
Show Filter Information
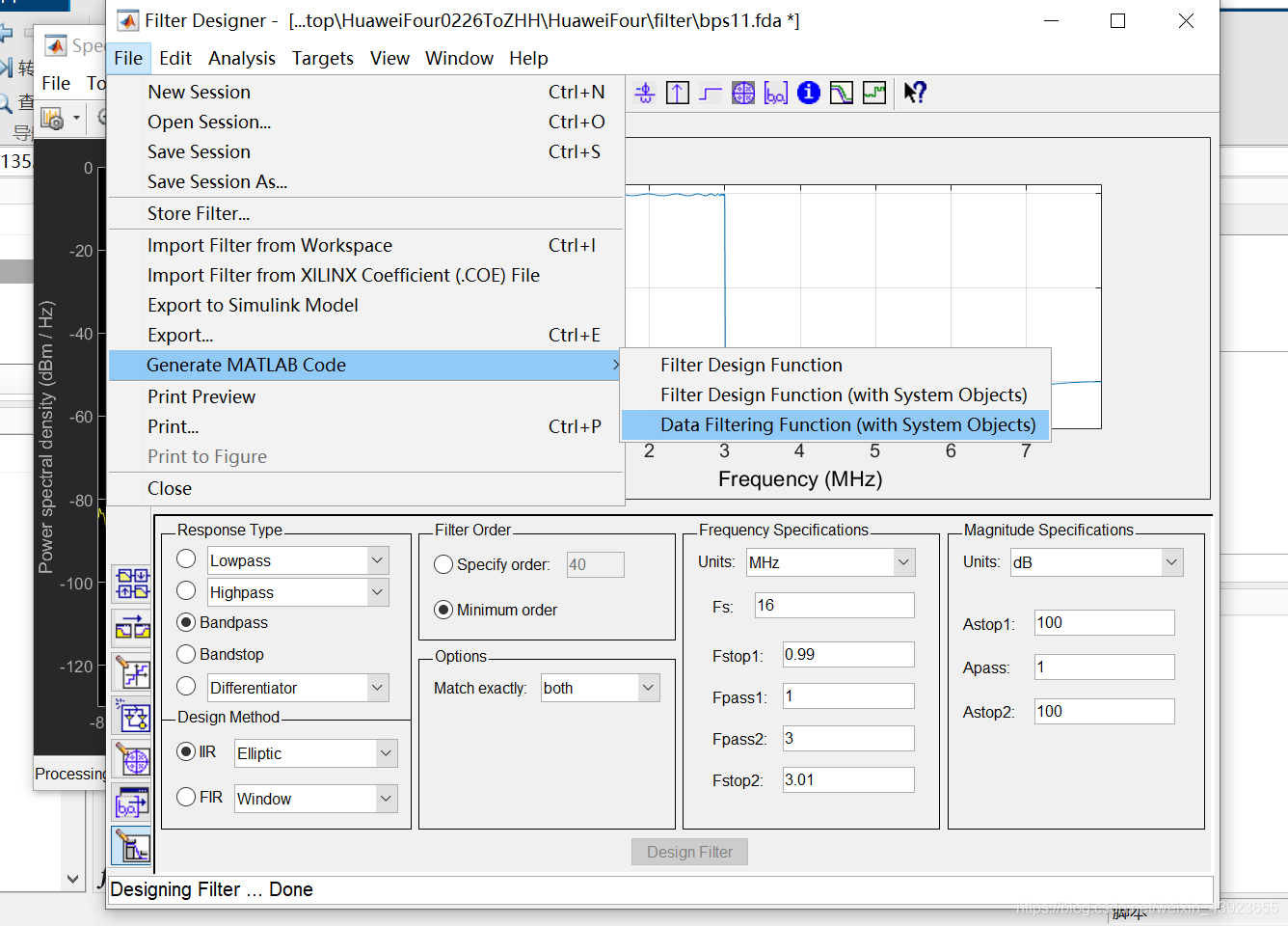[x=809, y=93]
